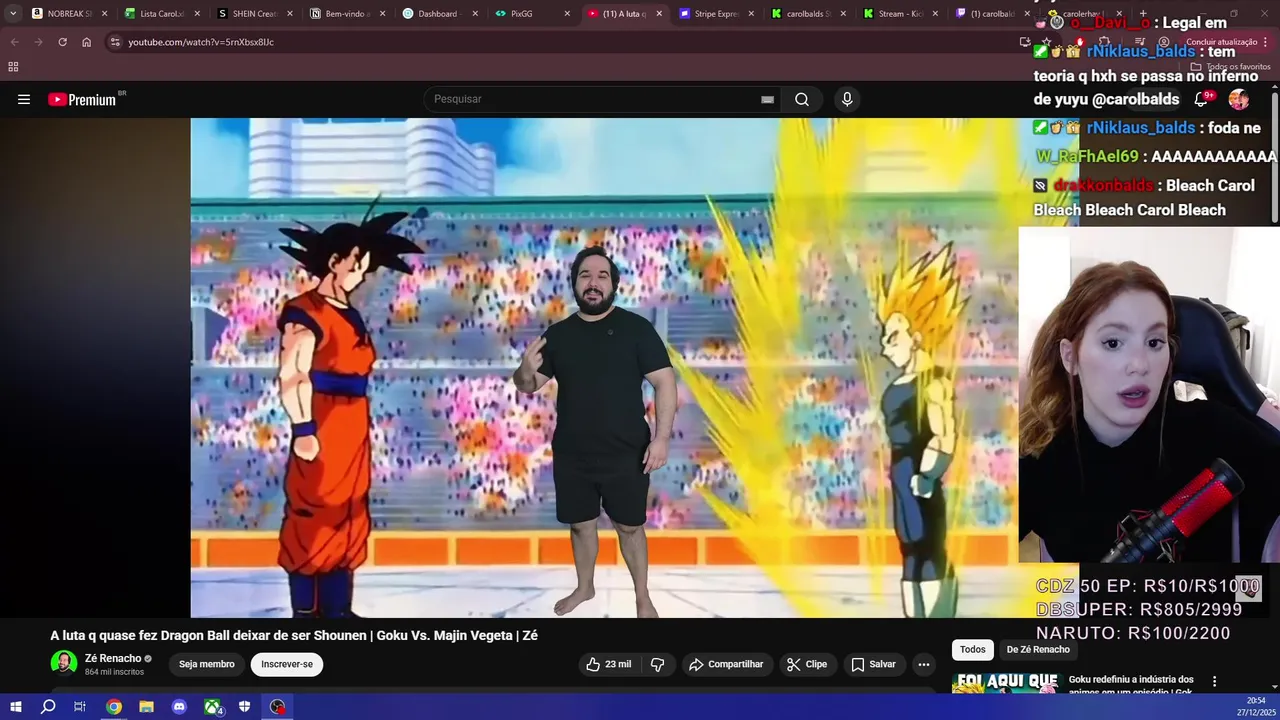The height and width of the screenshot is (720, 1280).
Task: Reload the page in Chrome
Action: [x=62, y=42]
